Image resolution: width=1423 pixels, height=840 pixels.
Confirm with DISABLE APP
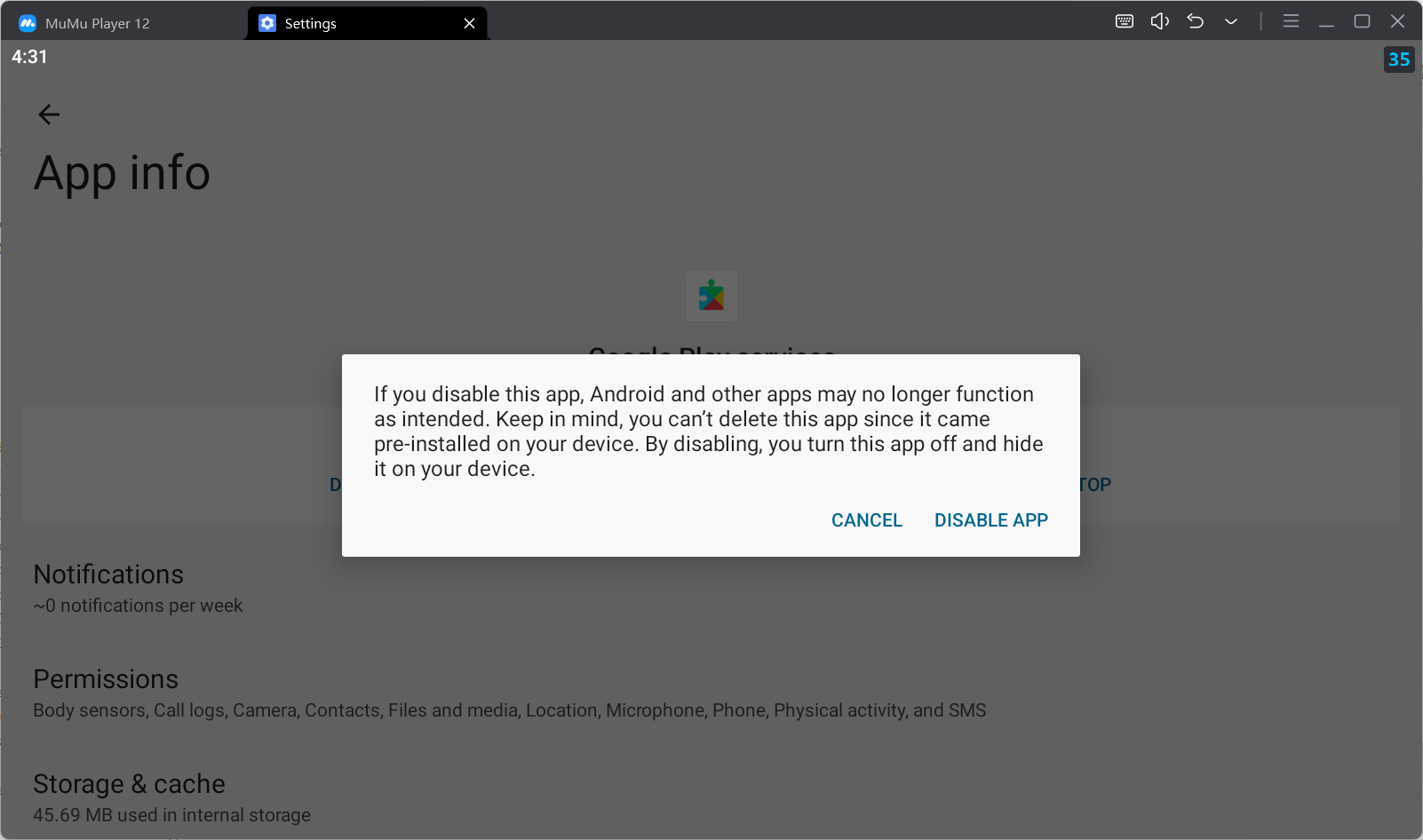pos(990,519)
